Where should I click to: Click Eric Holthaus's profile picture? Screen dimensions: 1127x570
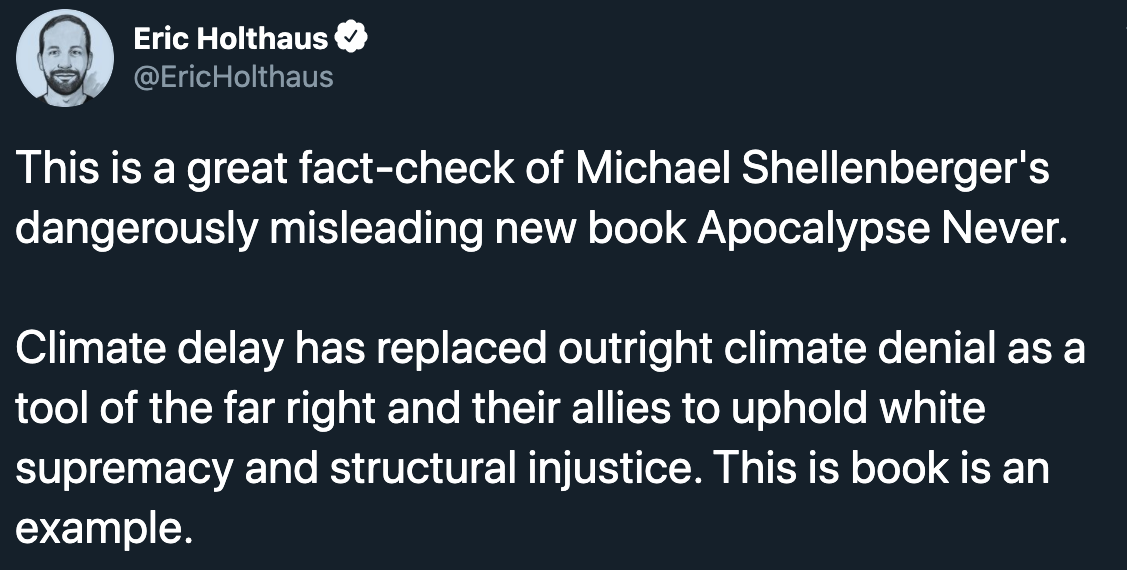tap(65, 57)
